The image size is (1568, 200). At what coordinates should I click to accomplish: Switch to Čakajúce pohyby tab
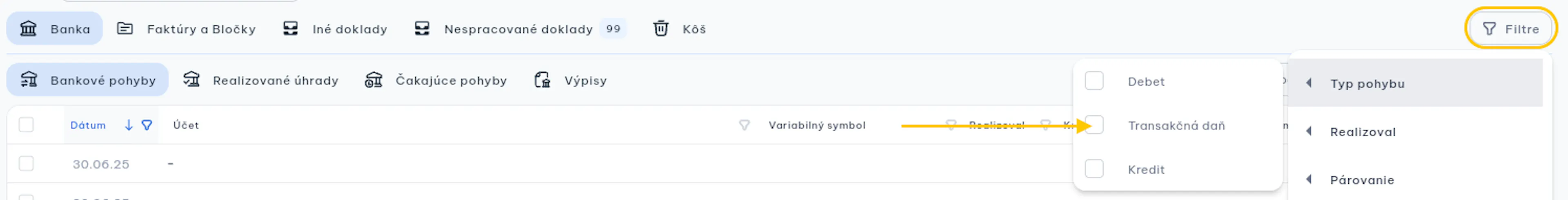(x=436, y=80)
